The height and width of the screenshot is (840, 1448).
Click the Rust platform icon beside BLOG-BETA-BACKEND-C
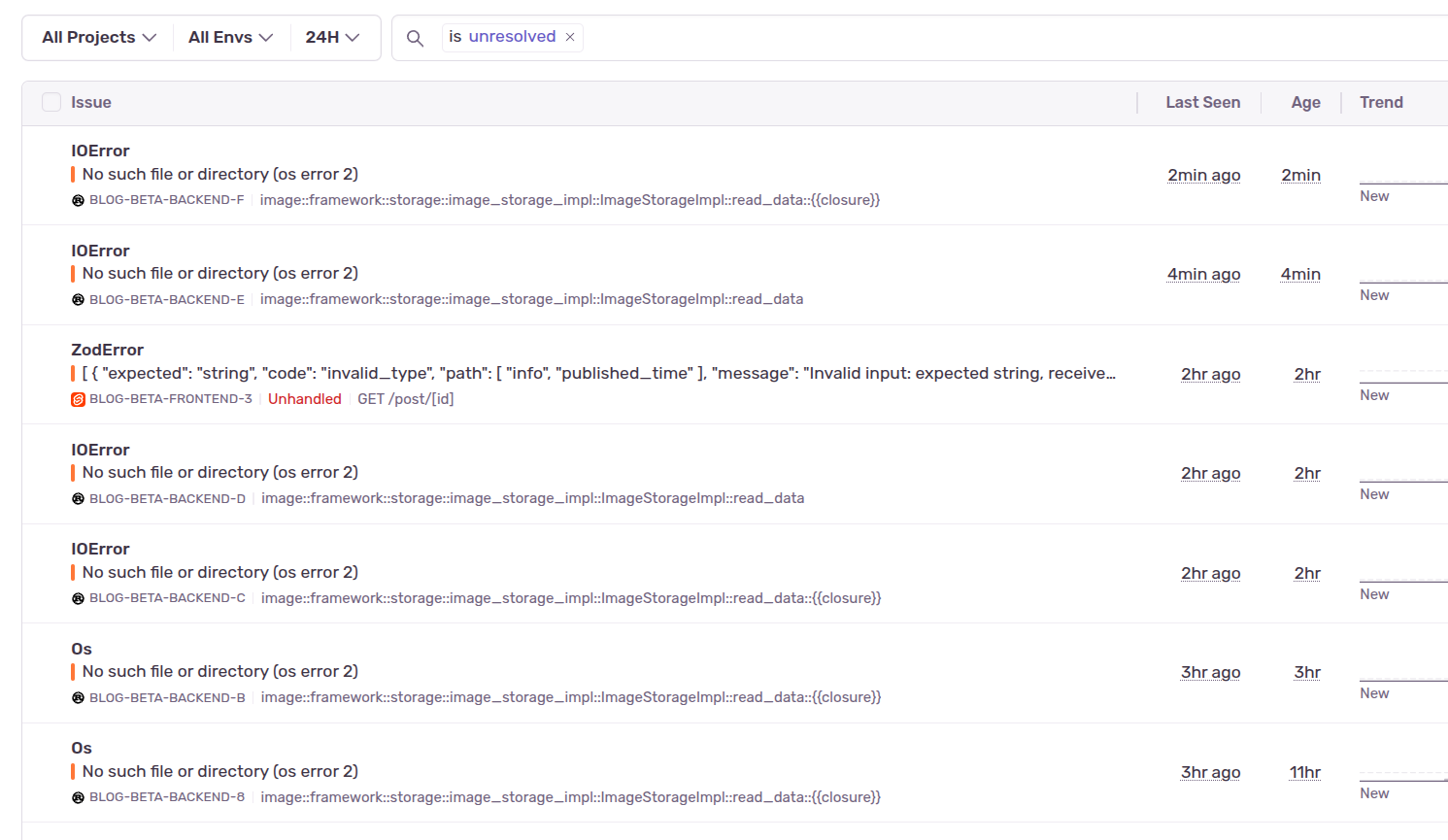78,598
